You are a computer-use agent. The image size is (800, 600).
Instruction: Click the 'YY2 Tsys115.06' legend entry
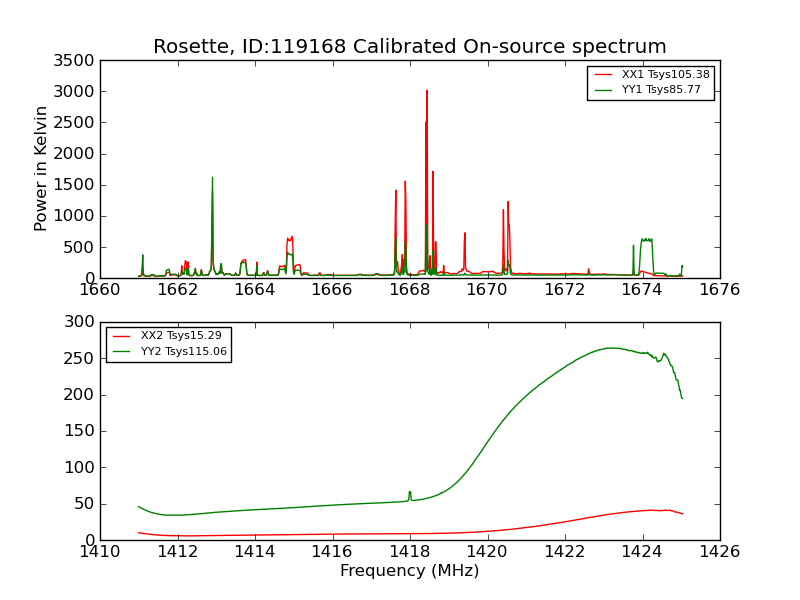(170, 352)
